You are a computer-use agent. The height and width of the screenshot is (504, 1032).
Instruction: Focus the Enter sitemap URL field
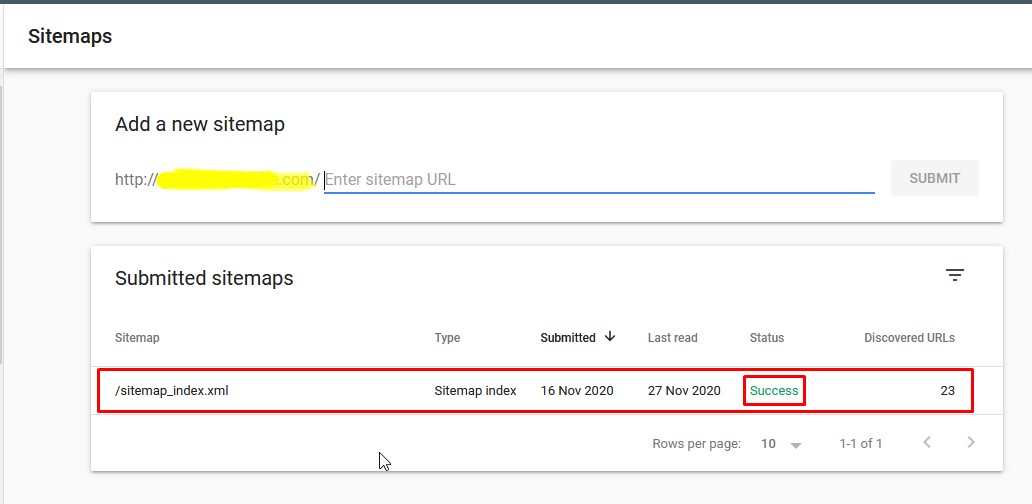(598, 180)
